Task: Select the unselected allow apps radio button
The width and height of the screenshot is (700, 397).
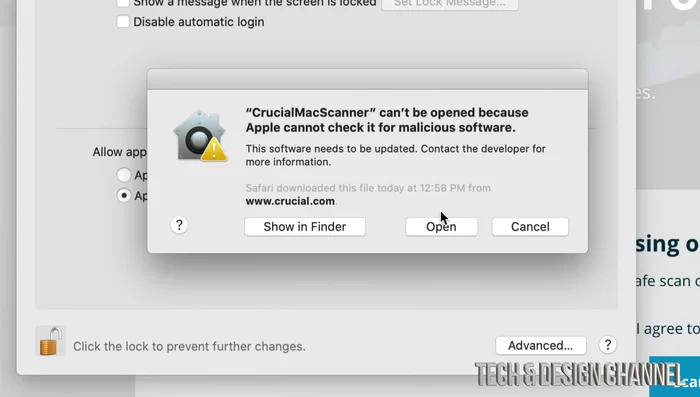Action: pyautogui.click(x=124, y=175)
